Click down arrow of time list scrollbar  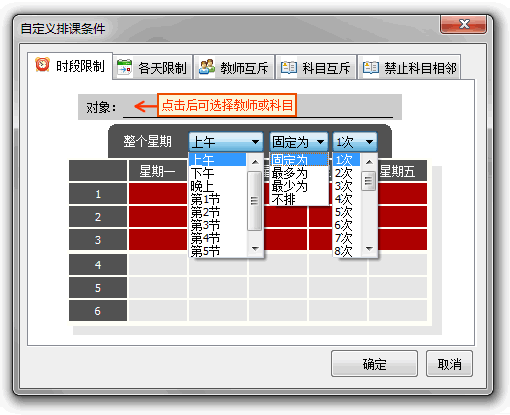(255, 249)
